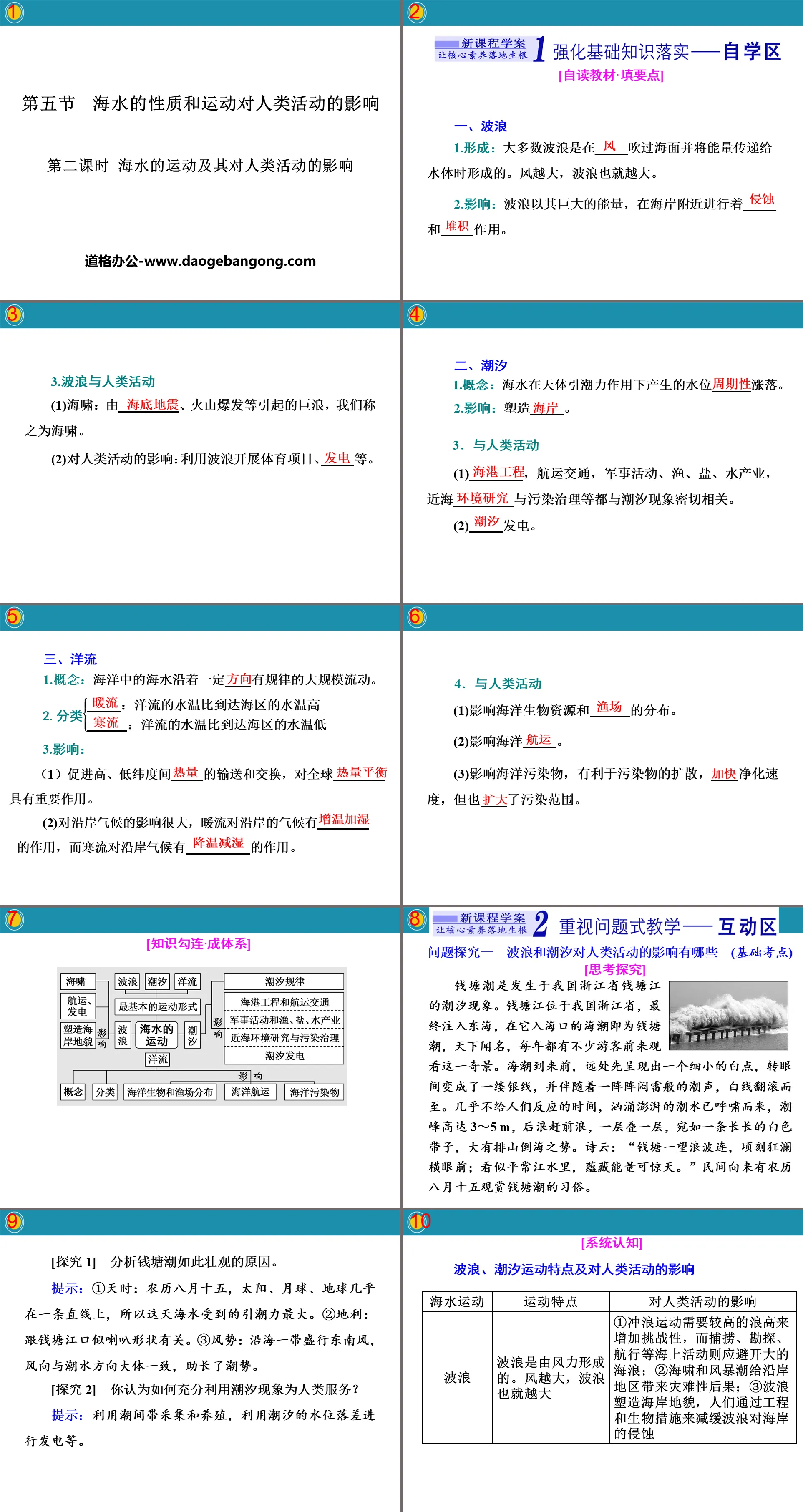Click the red answer 增温加湿
This screenshot has height=1512, width=803.
click(344, 819)
